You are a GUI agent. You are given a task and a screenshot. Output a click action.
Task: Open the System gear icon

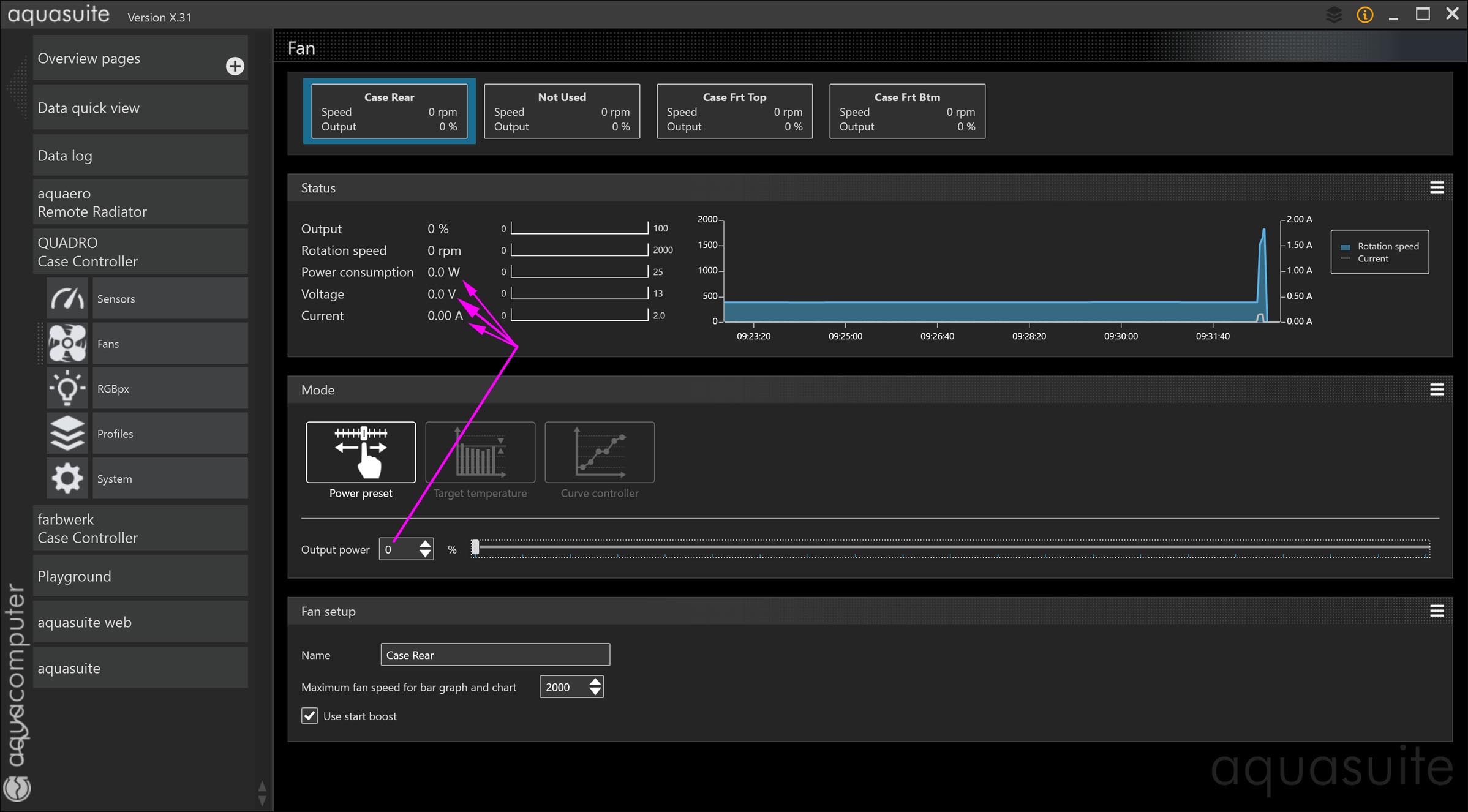click(x=67, y=478)
